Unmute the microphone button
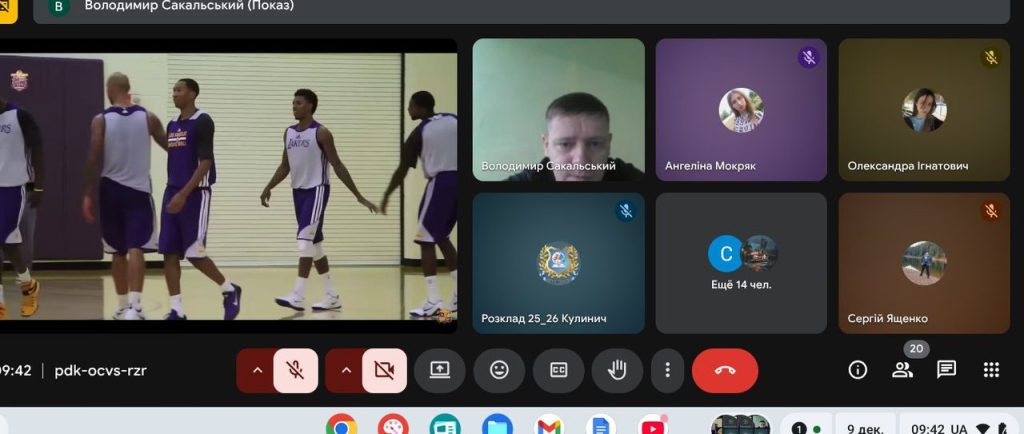The height and width of the screenshot is (434, 1024). coord(295,370)
